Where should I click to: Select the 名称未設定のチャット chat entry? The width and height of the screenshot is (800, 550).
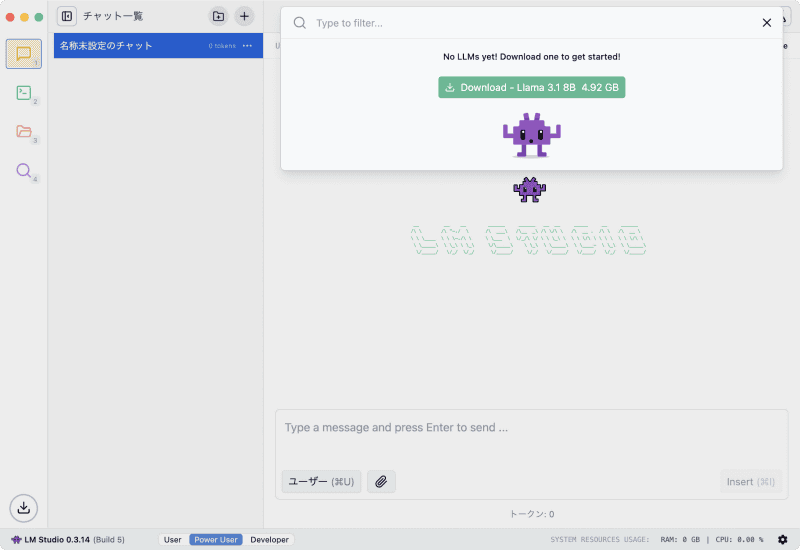(158, 46)
